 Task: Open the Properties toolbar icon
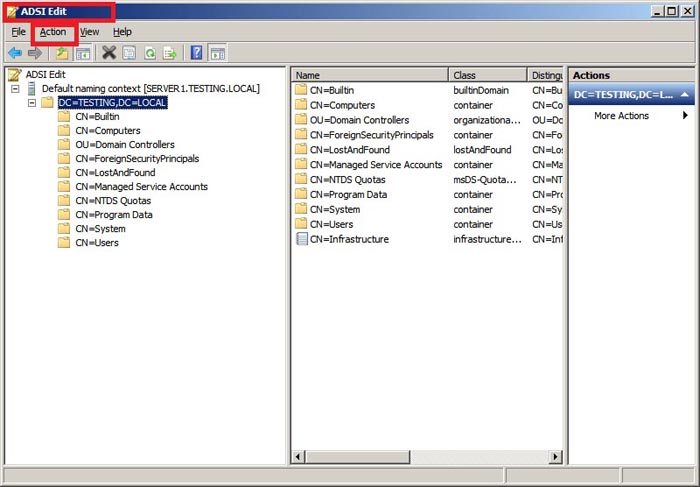pyautogui.click(x=129, y=54)
